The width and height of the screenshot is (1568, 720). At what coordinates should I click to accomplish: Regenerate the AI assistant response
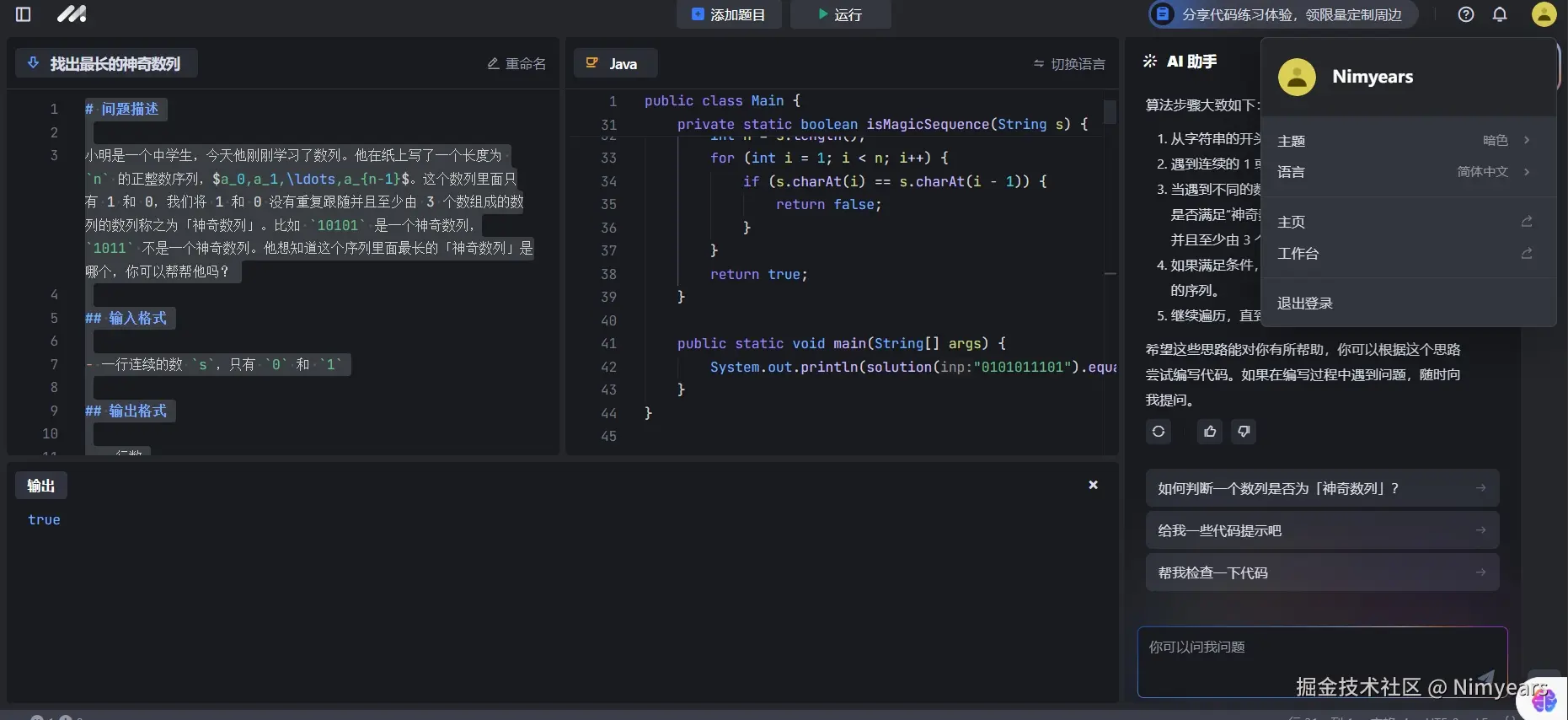[x=1159, y=432]
